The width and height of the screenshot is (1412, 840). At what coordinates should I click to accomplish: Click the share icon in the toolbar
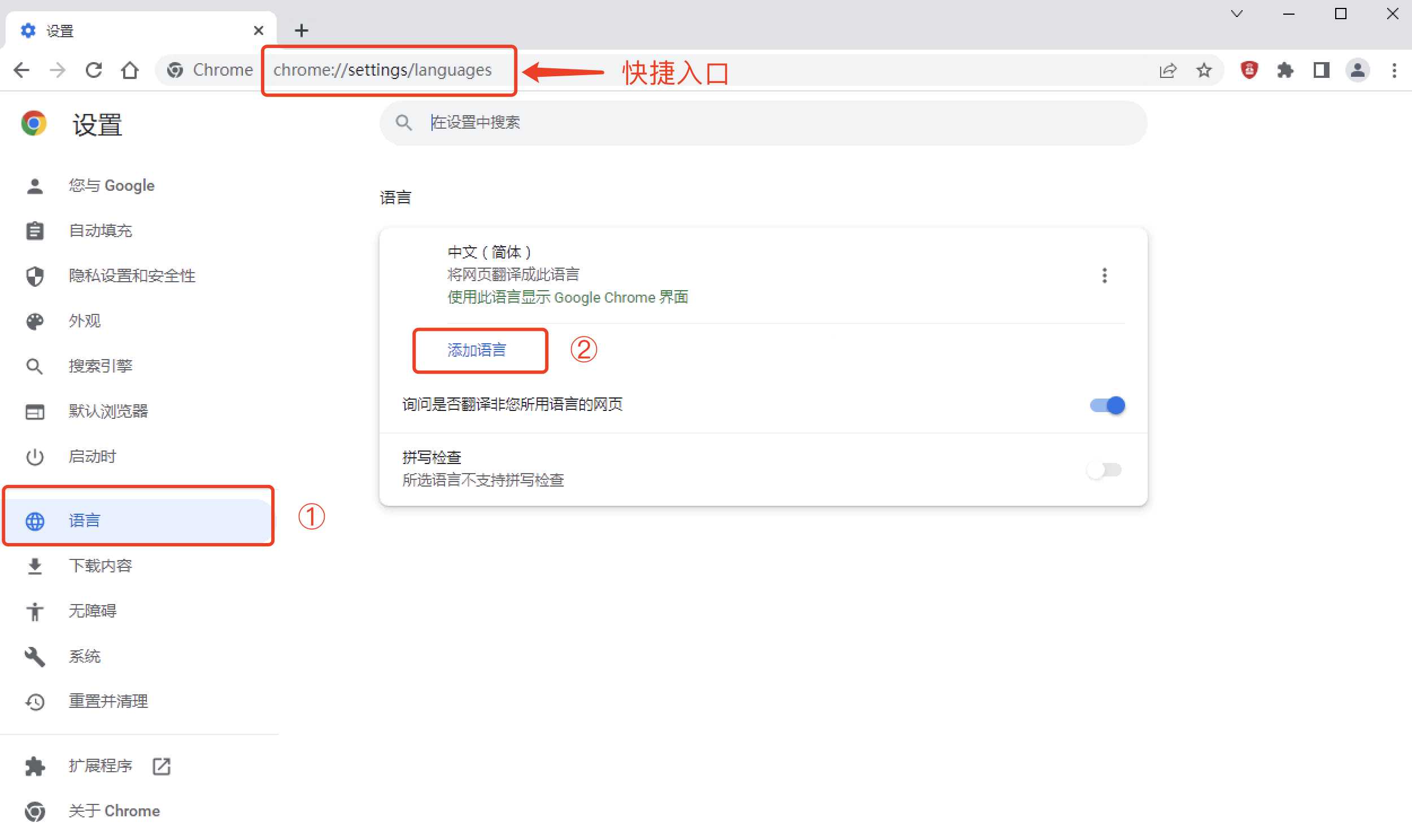pos(1167,69)
